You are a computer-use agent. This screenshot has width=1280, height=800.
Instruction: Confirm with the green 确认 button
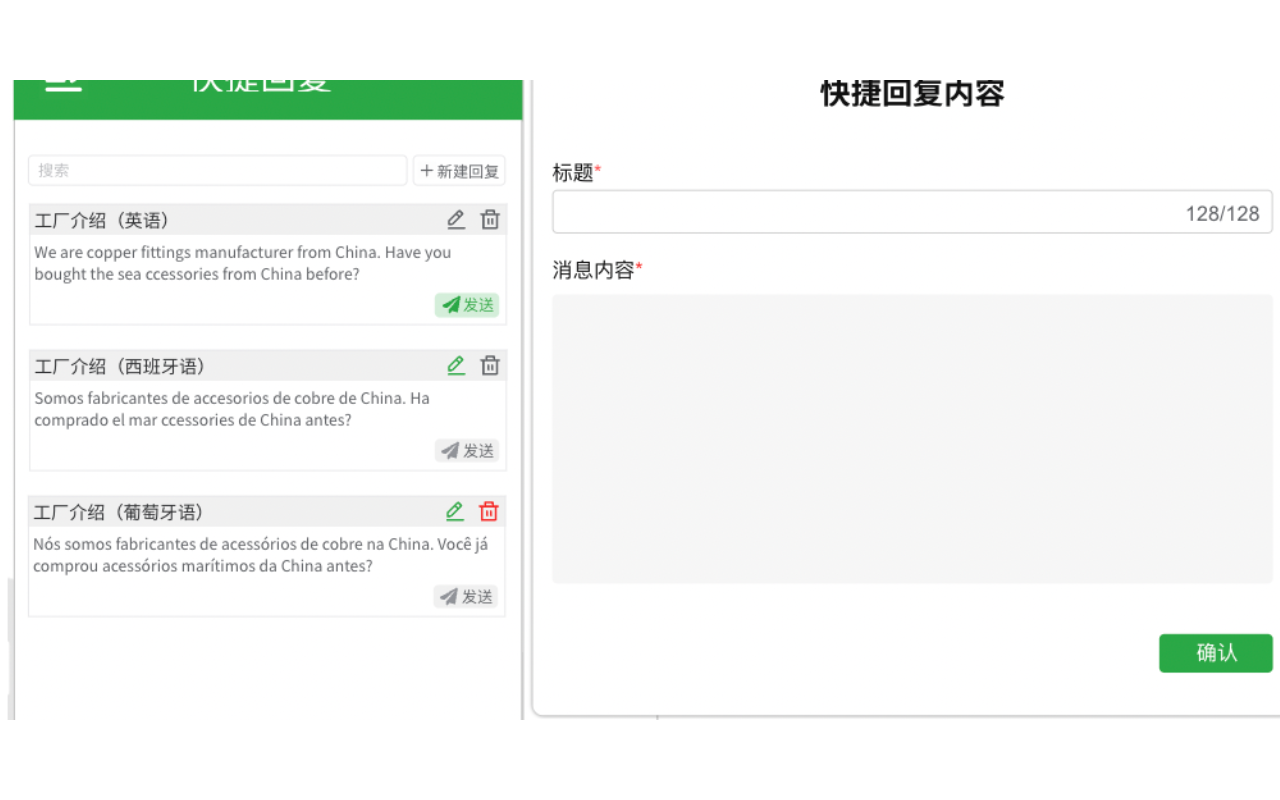(x=1216, y=653)
